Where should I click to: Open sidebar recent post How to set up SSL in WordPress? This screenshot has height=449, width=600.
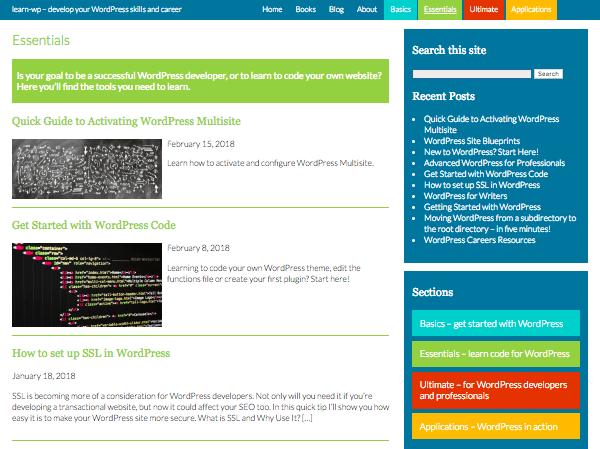tap(482, 185)
